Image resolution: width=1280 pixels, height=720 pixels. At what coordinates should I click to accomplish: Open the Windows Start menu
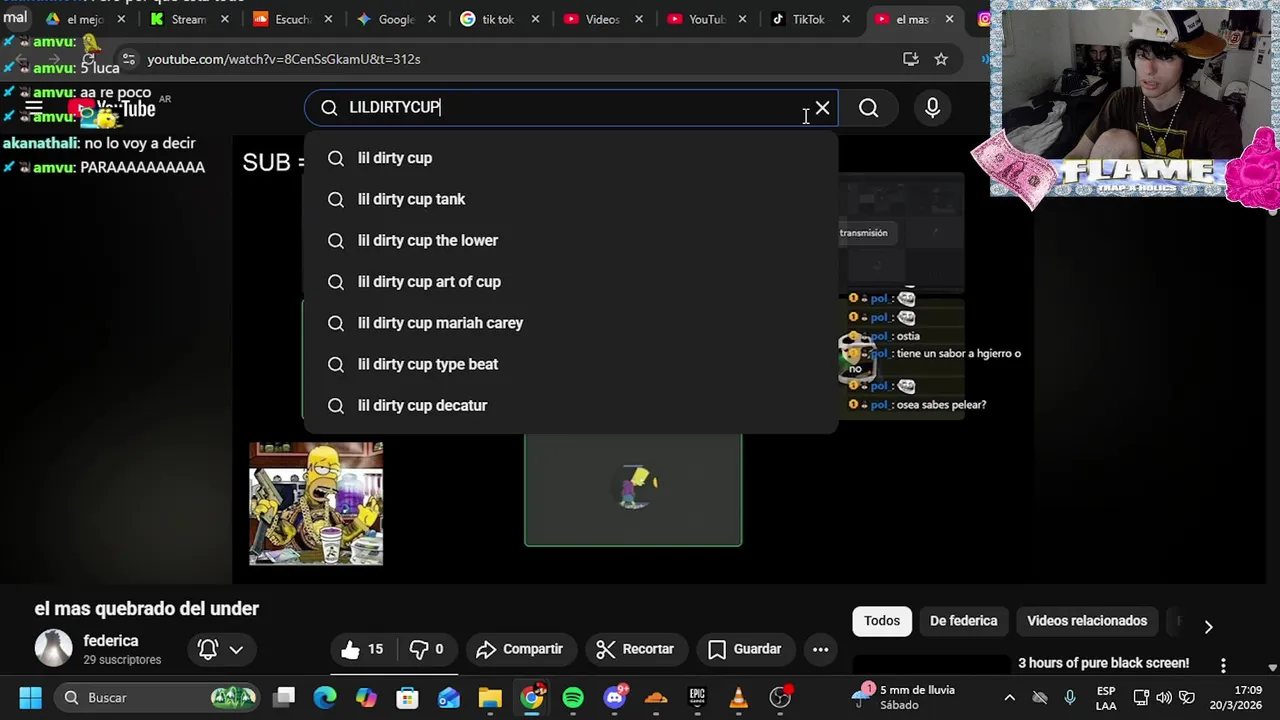(30, 698)
